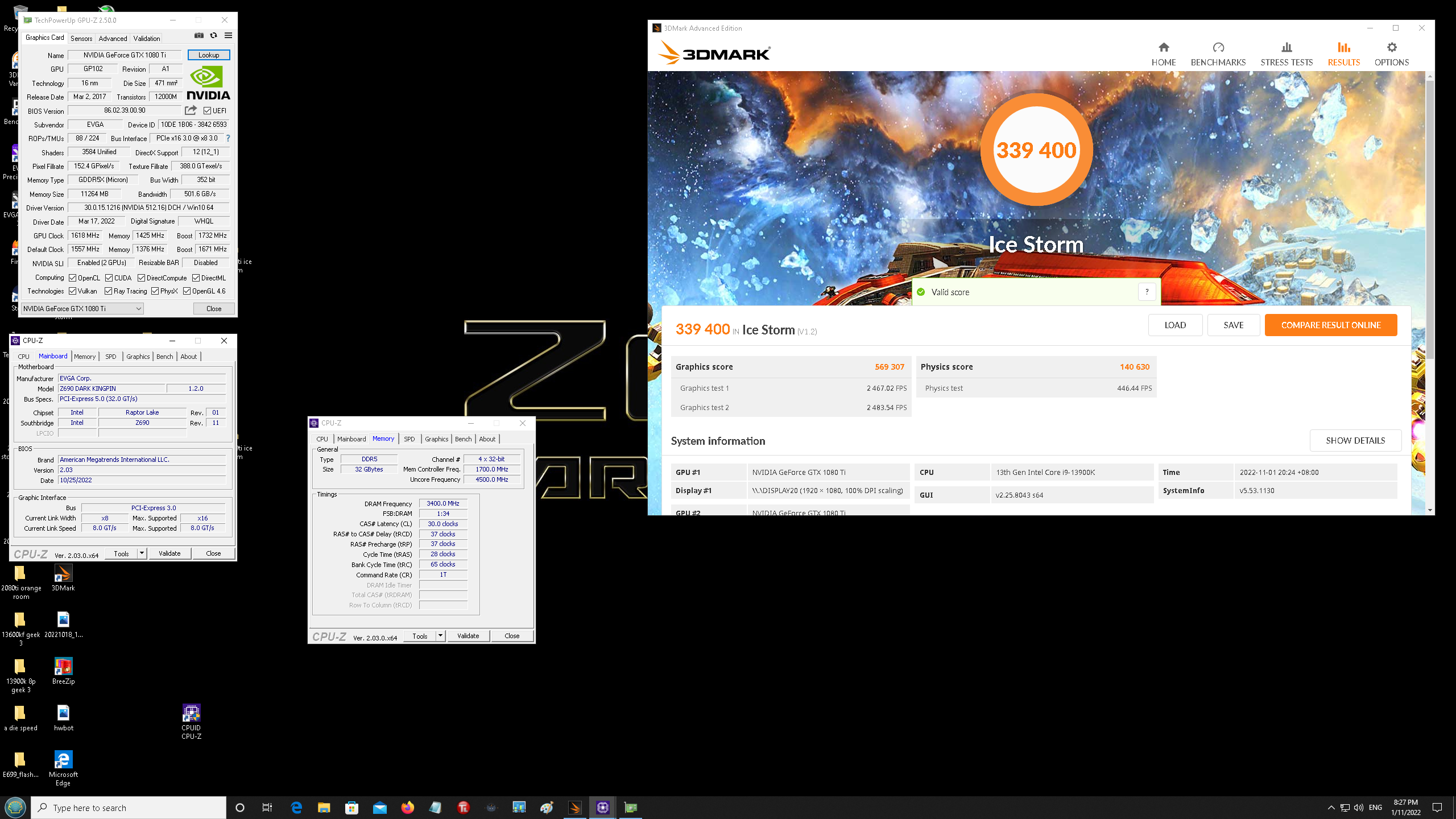Click the Mail taskbar icon
This screenshot has width=1456, height=819.
(380, 808)
